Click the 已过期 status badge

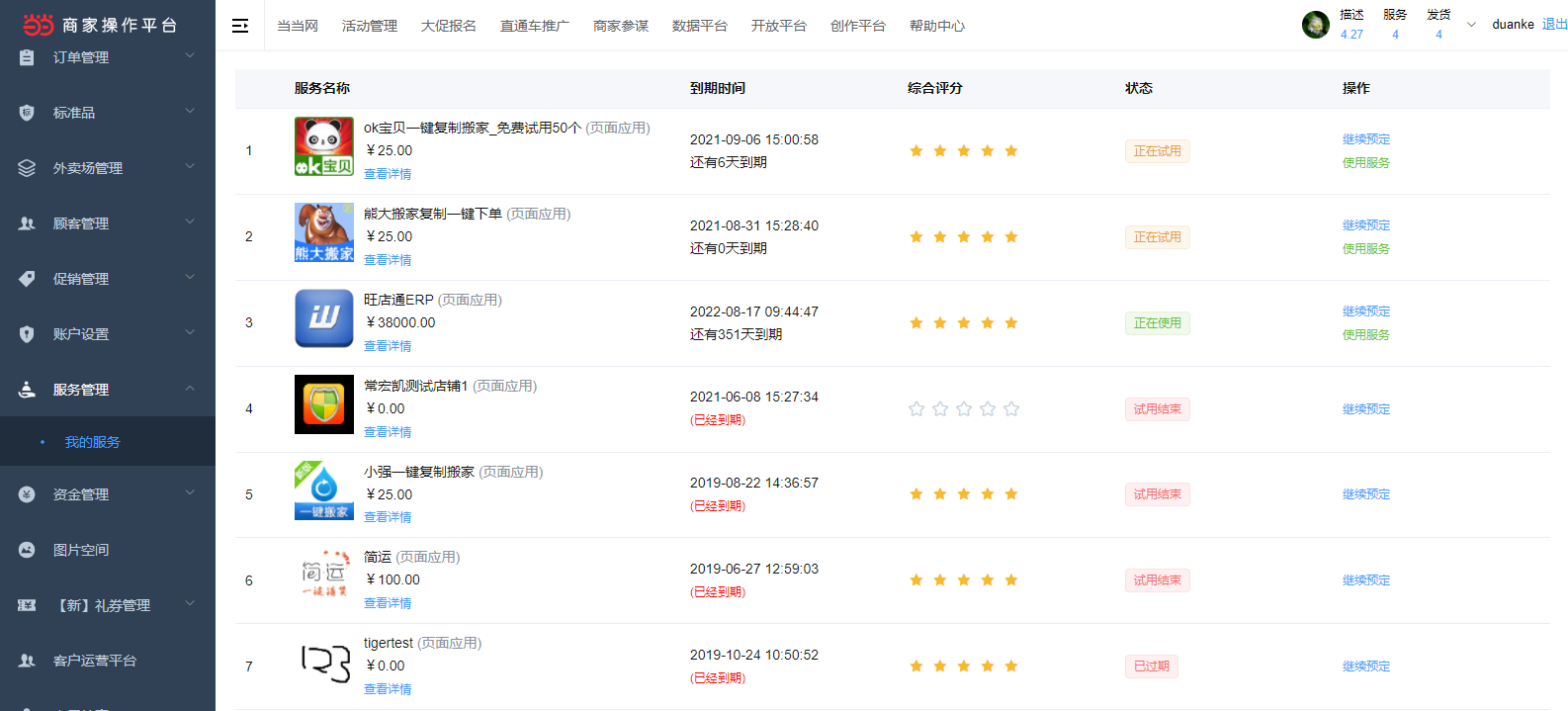[x=1152, y=667]
